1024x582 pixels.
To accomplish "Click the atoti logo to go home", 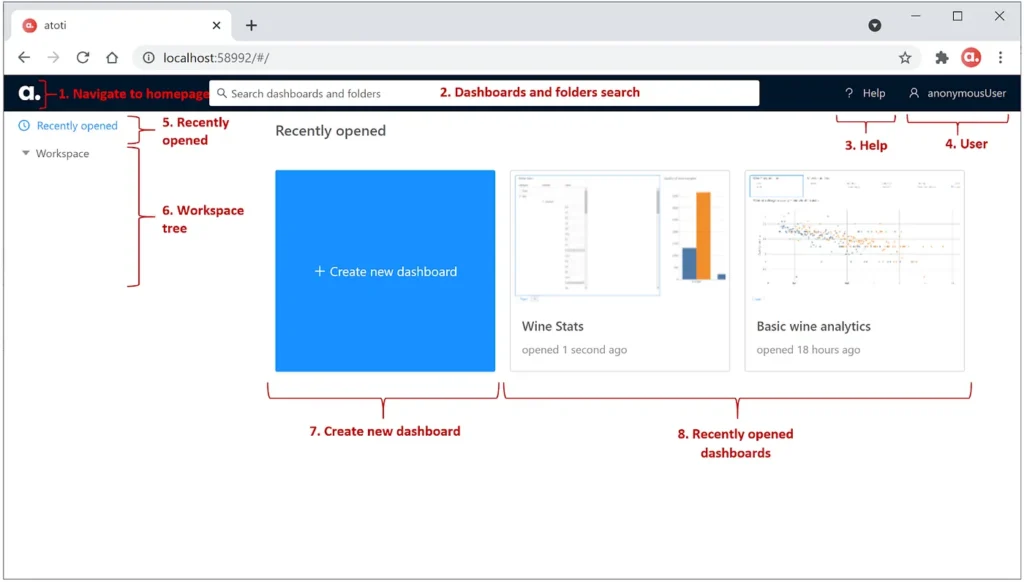I will coord(29,93).
